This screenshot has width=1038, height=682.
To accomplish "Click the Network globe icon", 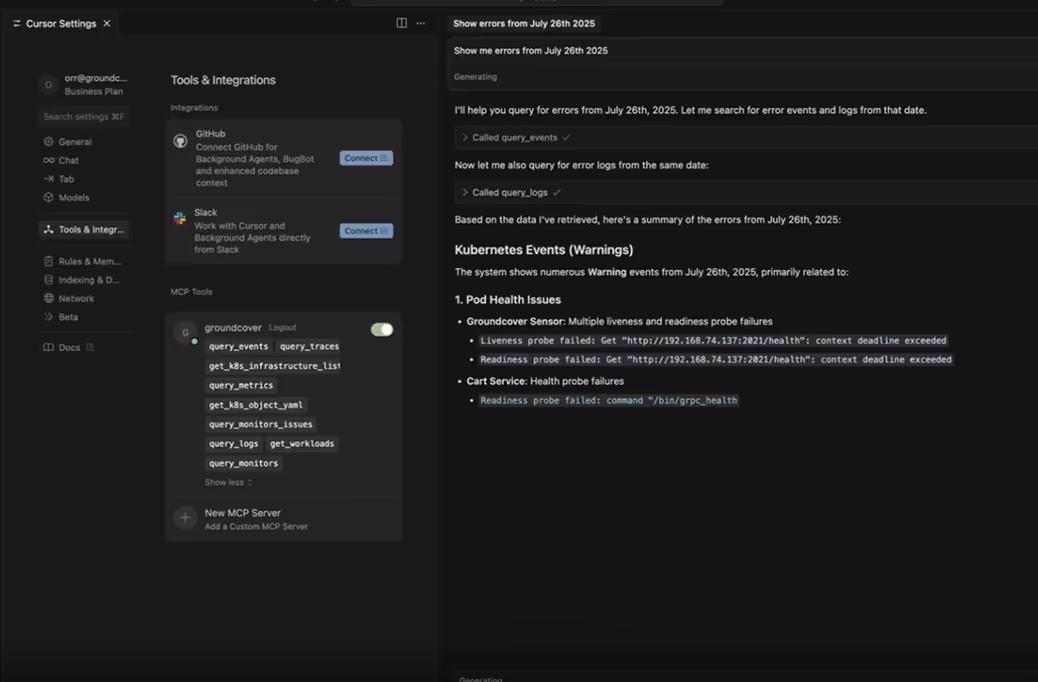I will pyautogui.click(x=48, y=298).
